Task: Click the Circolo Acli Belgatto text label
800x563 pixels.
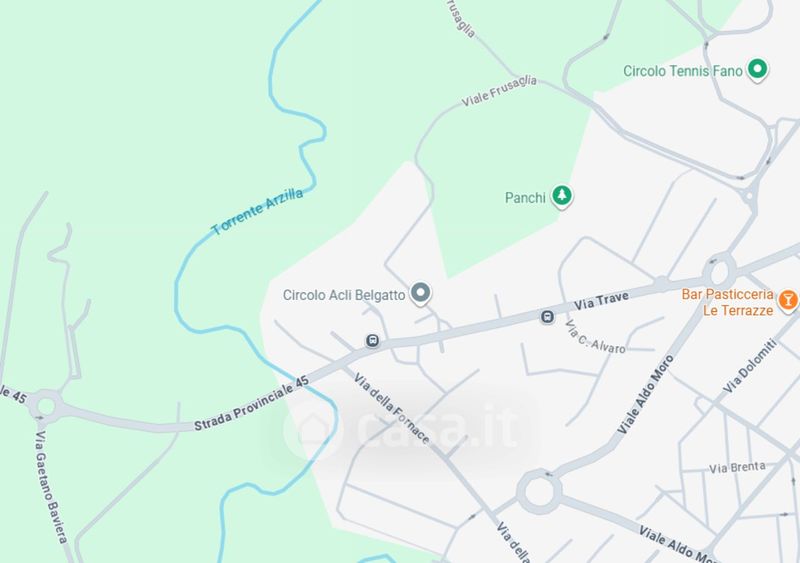Action: (x=344, y=295)
